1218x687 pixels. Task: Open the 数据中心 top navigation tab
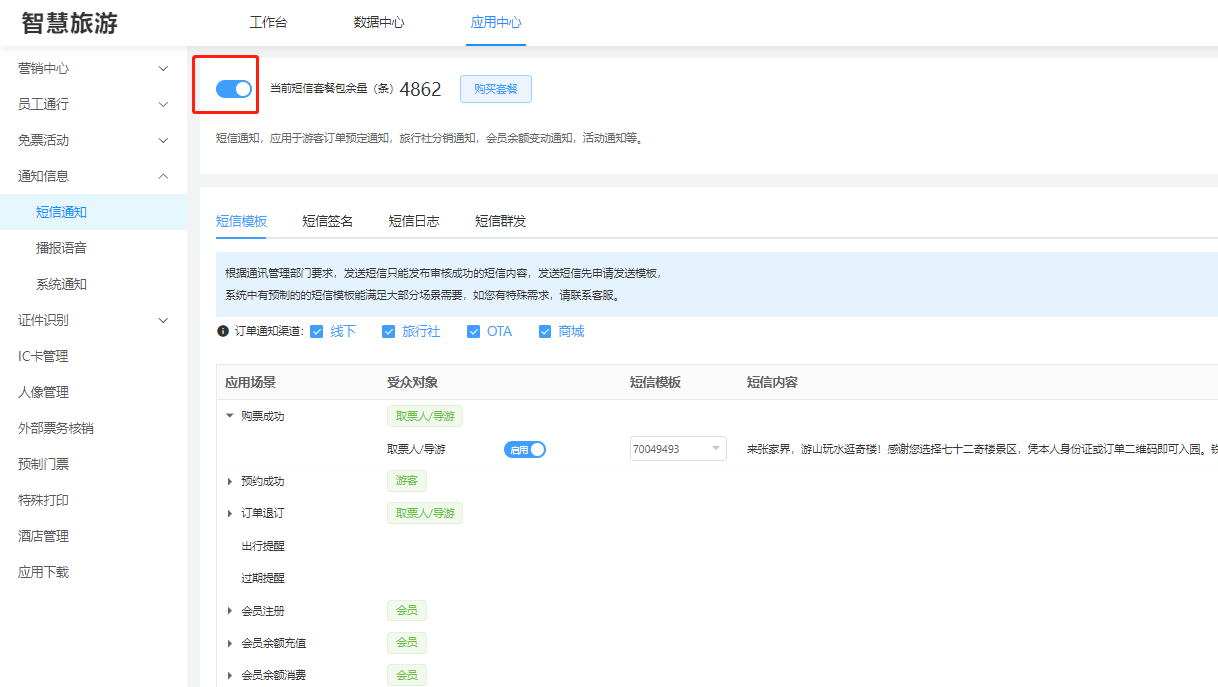click(379, 22)
